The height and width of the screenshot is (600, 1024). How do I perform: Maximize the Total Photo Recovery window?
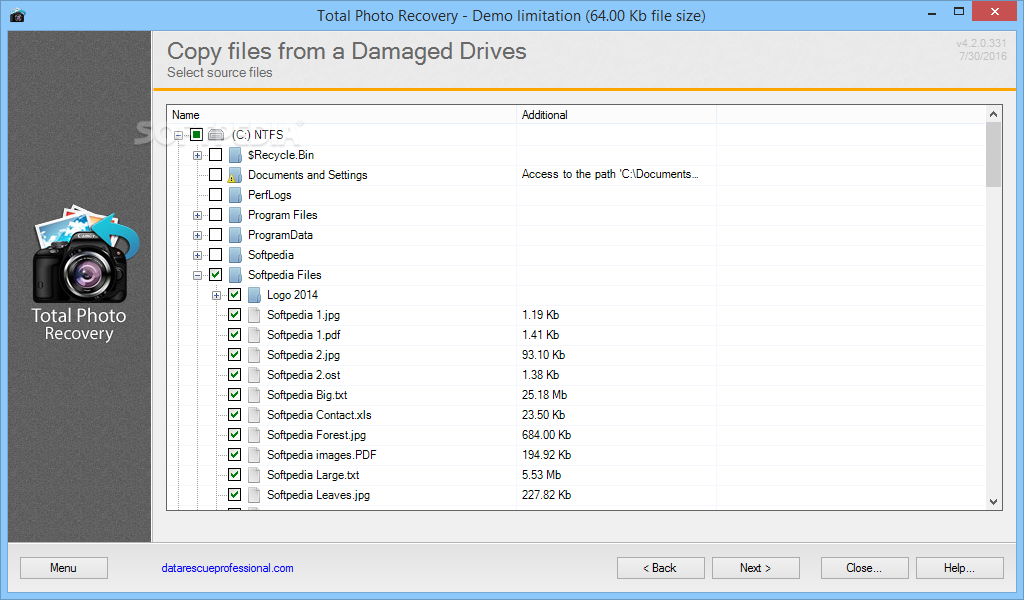tap(959, 11)
